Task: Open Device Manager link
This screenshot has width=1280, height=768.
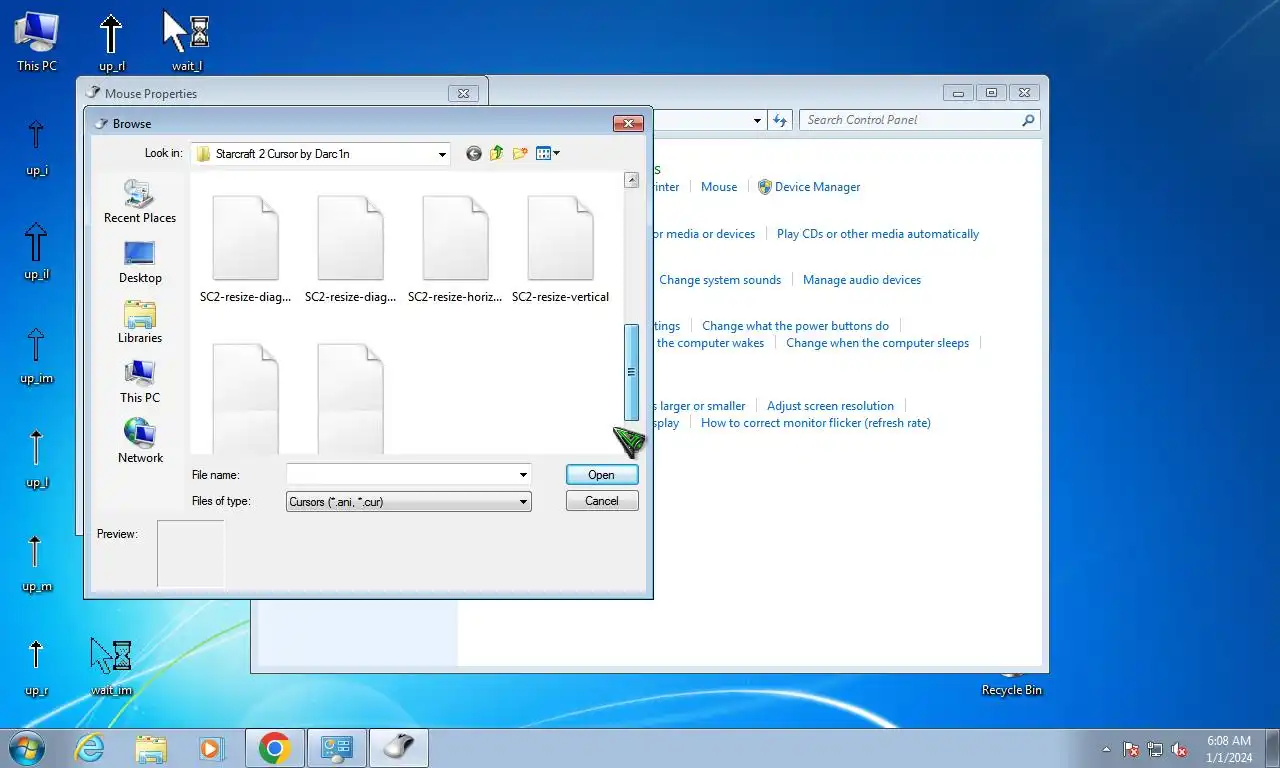Action: pyautogui.click(x=817, y=187)
